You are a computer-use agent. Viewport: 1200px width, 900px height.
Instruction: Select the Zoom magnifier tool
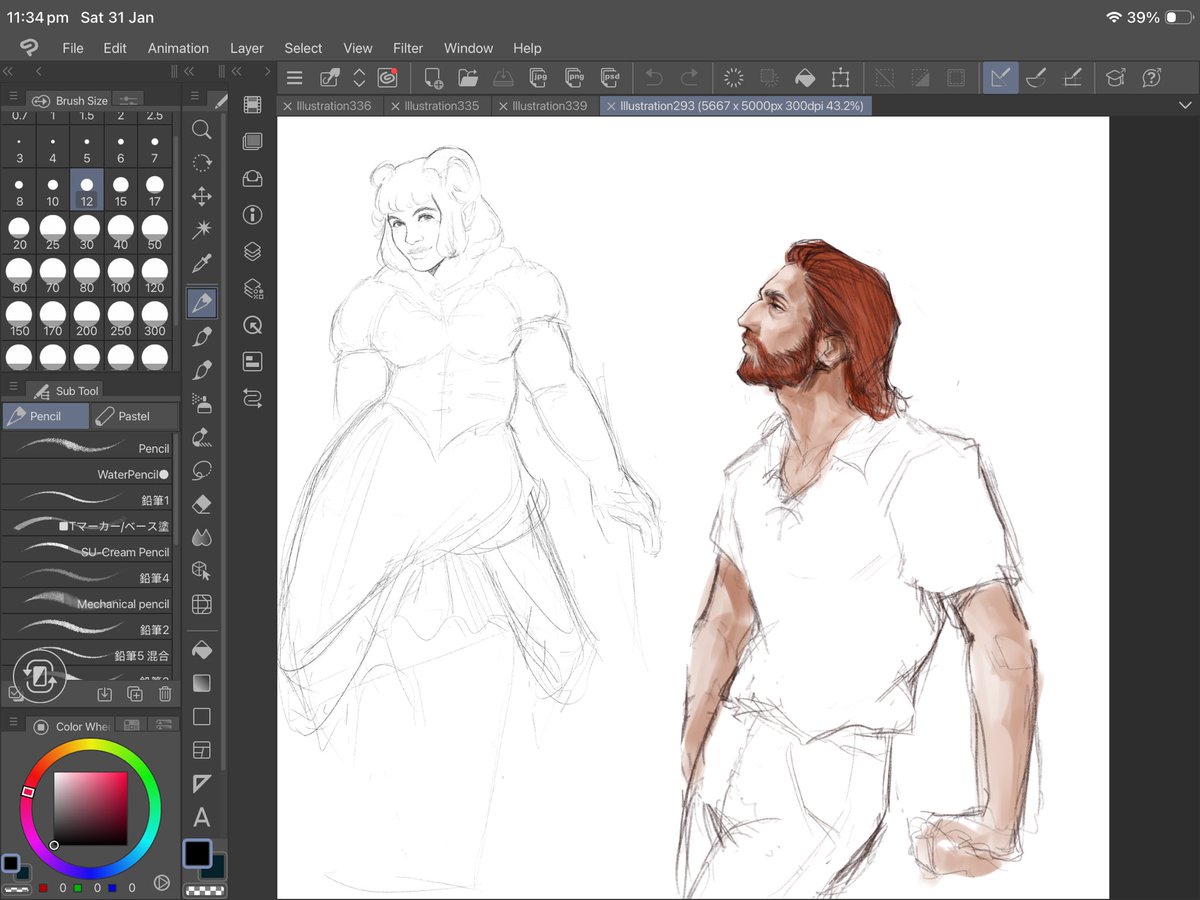201,130
